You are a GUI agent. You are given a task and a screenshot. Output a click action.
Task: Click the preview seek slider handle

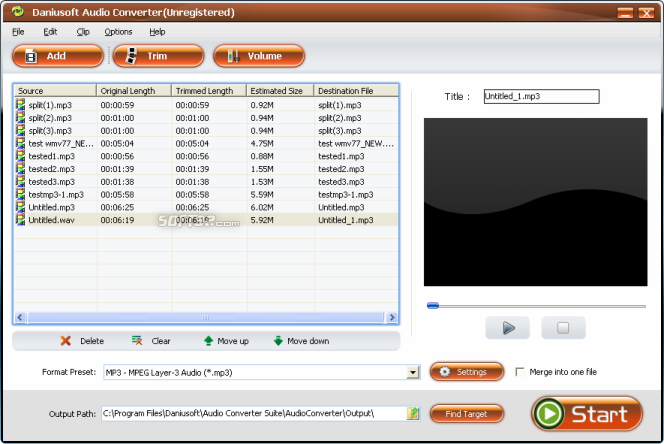pyautogui.click(x=433, y=305)
